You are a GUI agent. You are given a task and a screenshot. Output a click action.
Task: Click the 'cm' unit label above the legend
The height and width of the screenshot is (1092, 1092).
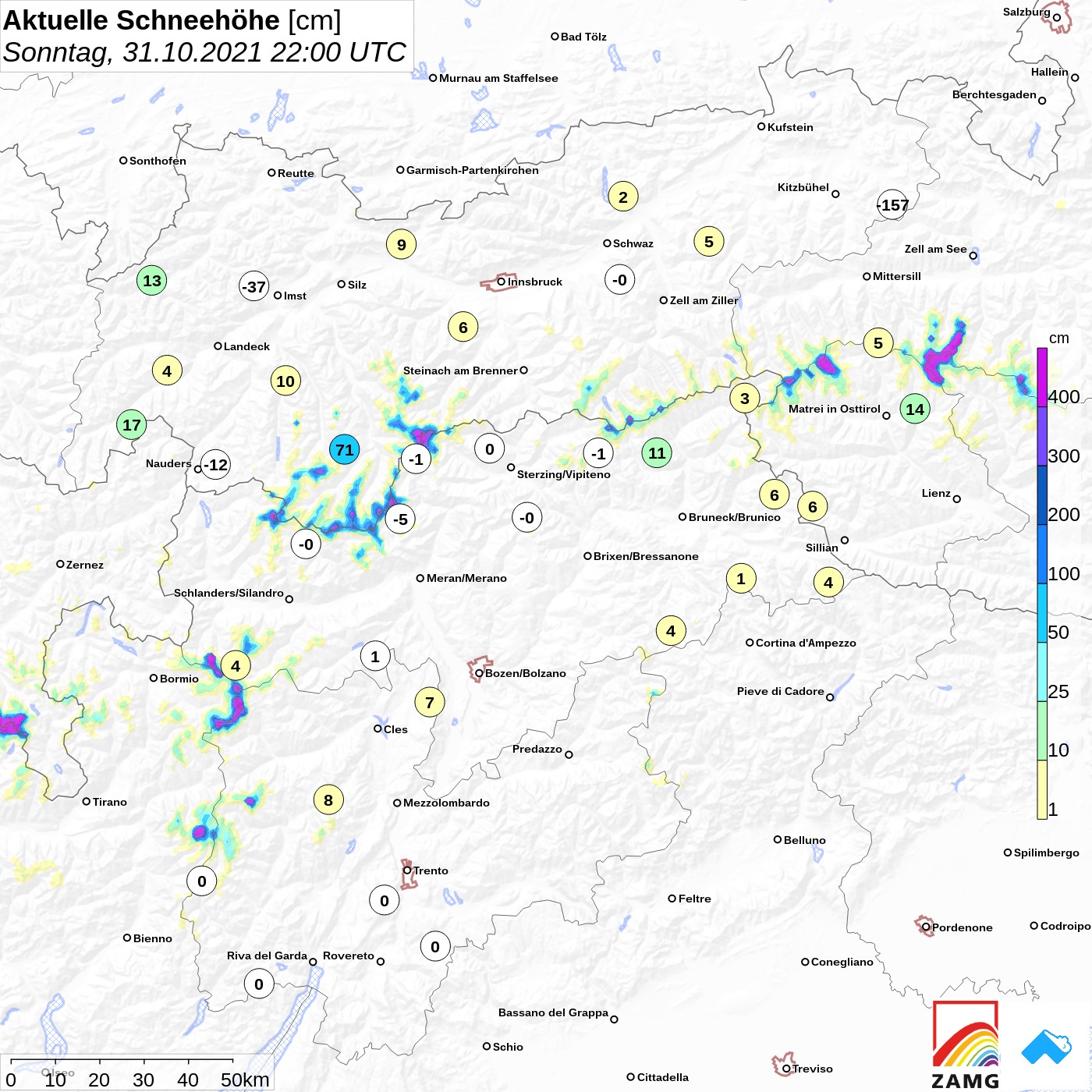click(x=1059, y=339)
